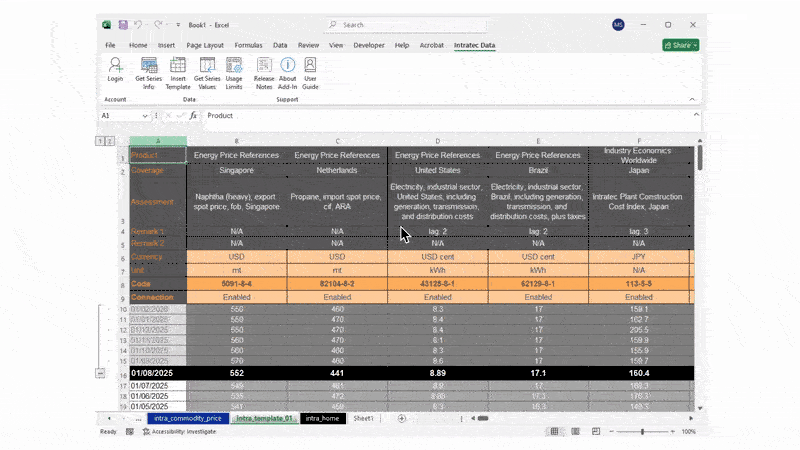Save the workbook using the save icon
The image size is (800, 450).
tap(123, 24)
